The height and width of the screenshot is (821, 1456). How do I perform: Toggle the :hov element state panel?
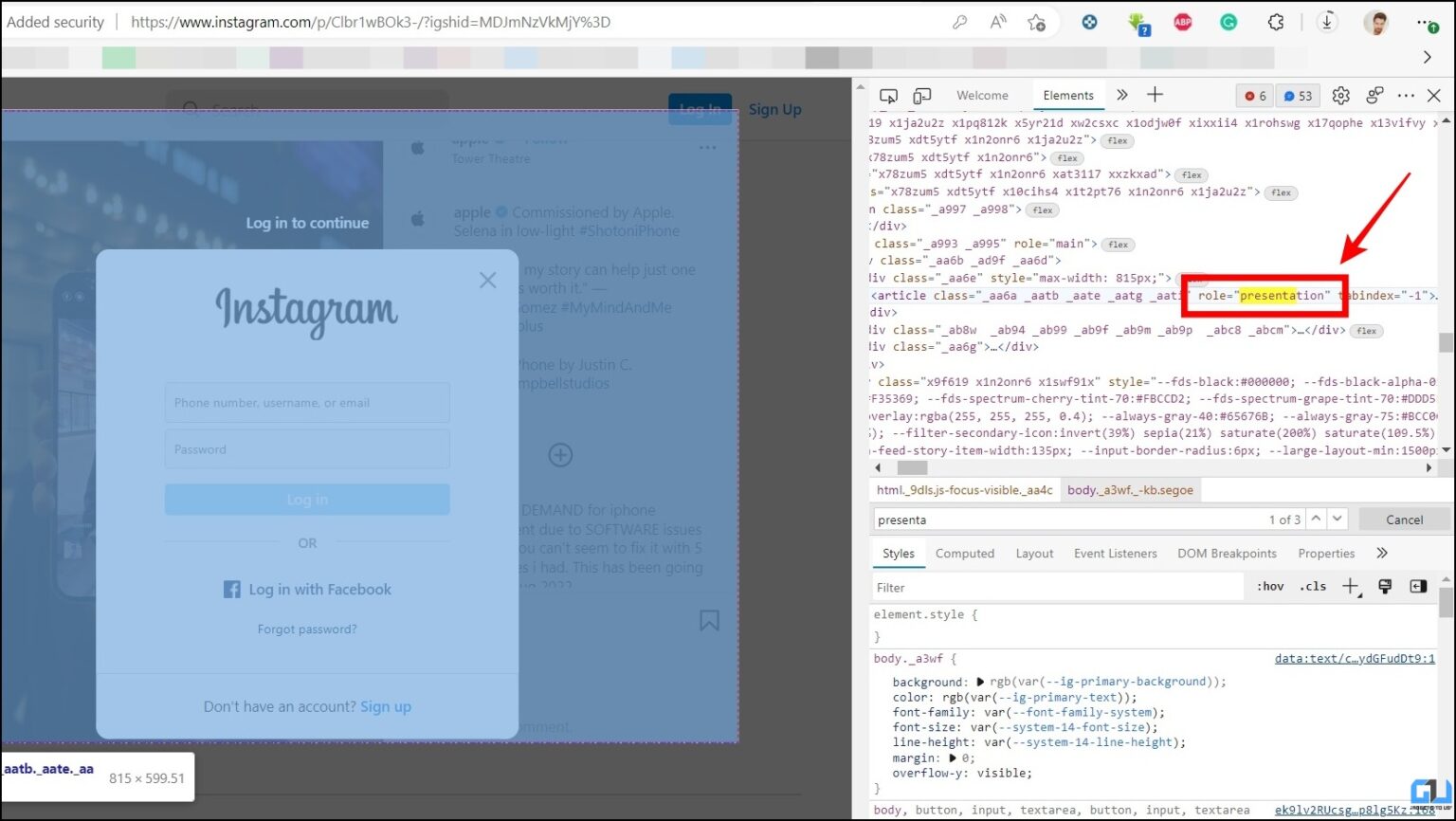pos(1270,587)
